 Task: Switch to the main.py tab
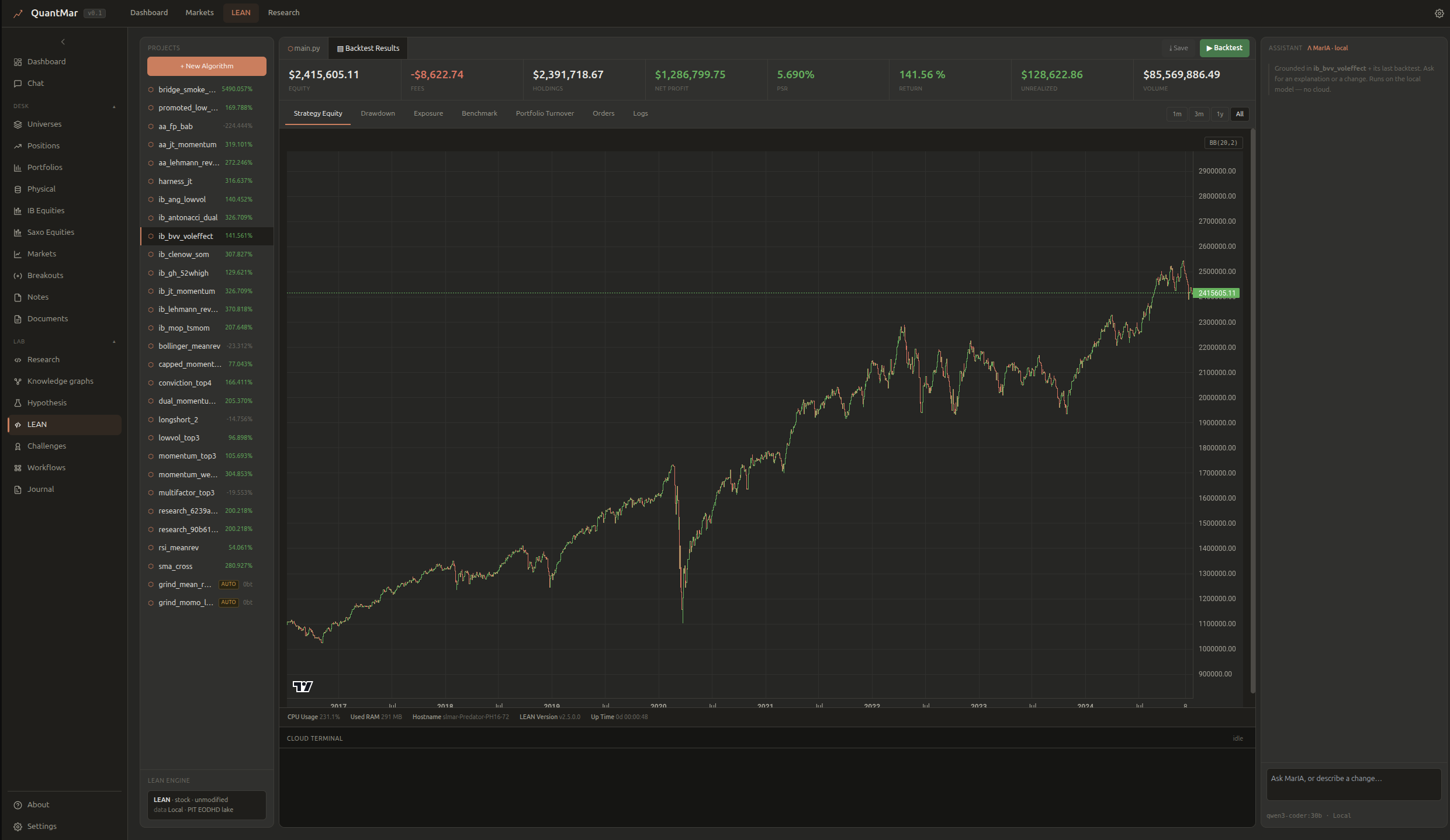304,48
